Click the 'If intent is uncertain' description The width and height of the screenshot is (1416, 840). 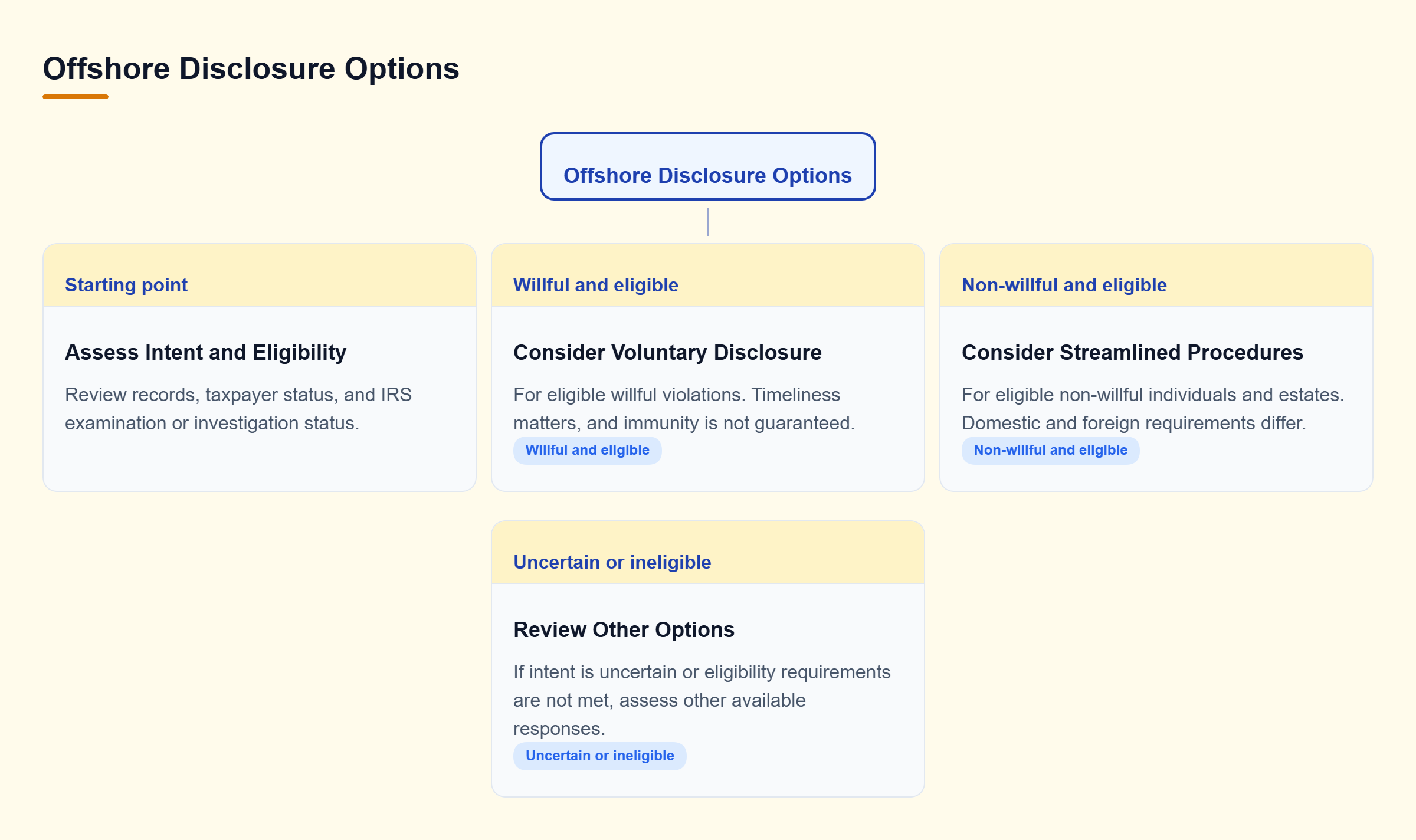click(x=702, y=700)
